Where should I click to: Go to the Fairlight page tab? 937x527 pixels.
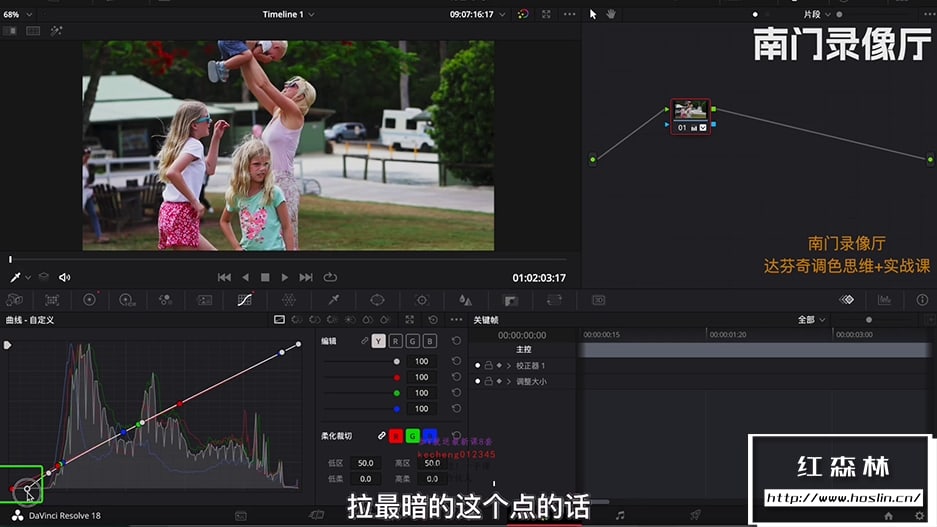click(x=620, y=515)
